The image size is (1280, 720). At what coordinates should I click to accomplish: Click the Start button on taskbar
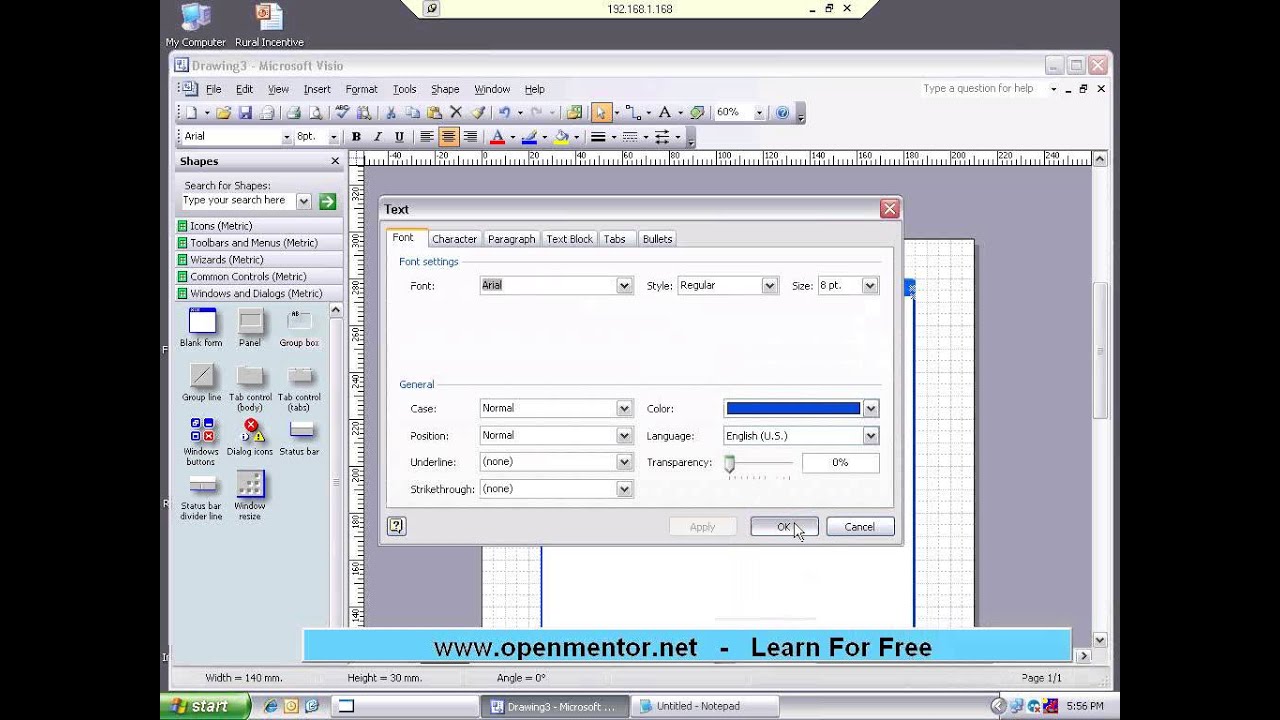pyautogui.click(x=205, y=706)
